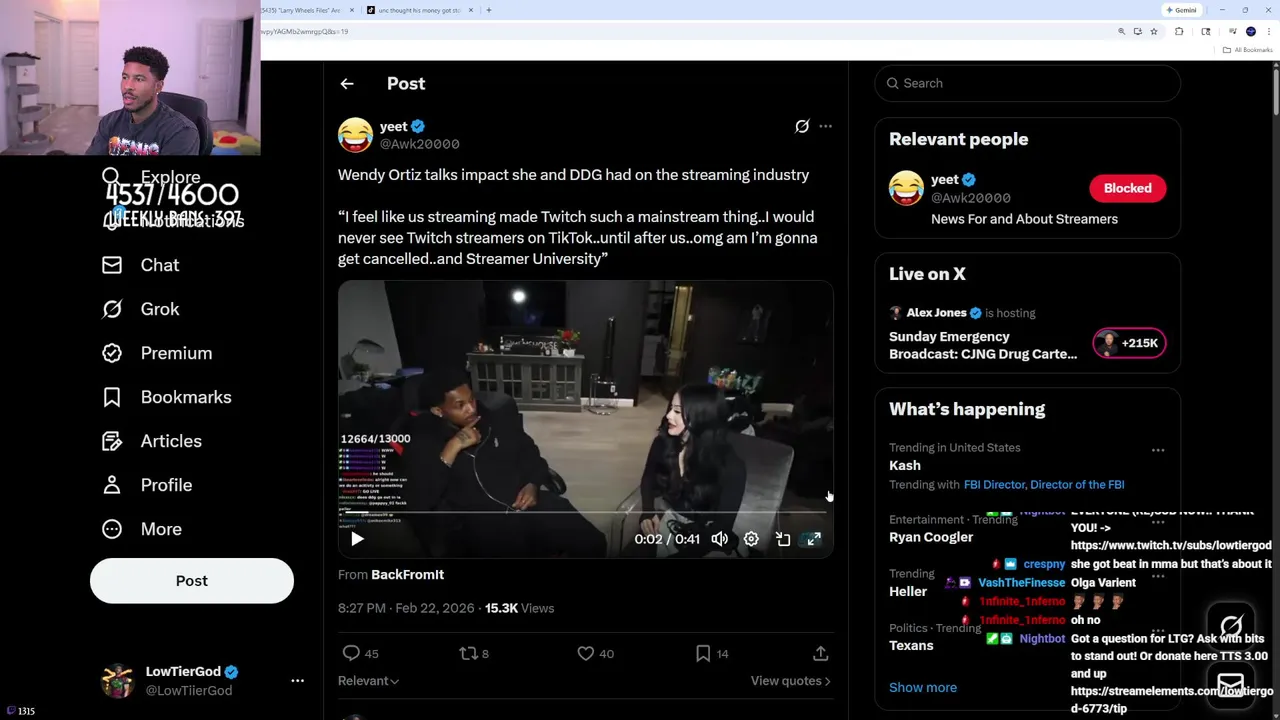This screenshot has width=1280, height=720.
Task: Open the Texans trending topic
Action: (x=911, y=645)
